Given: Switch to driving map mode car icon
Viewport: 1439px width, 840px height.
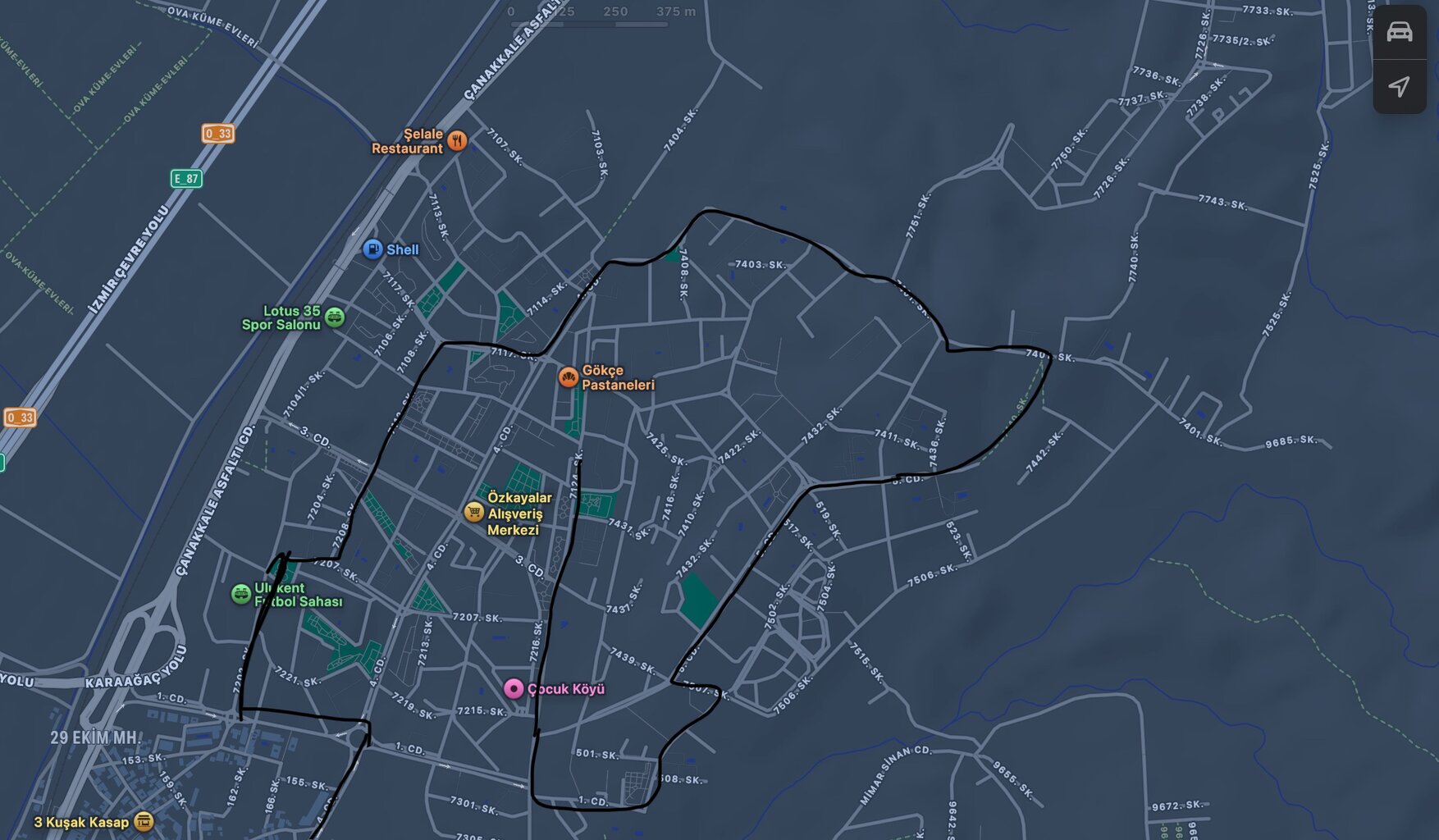Looking at the screenshot, I should point(1399,32).
